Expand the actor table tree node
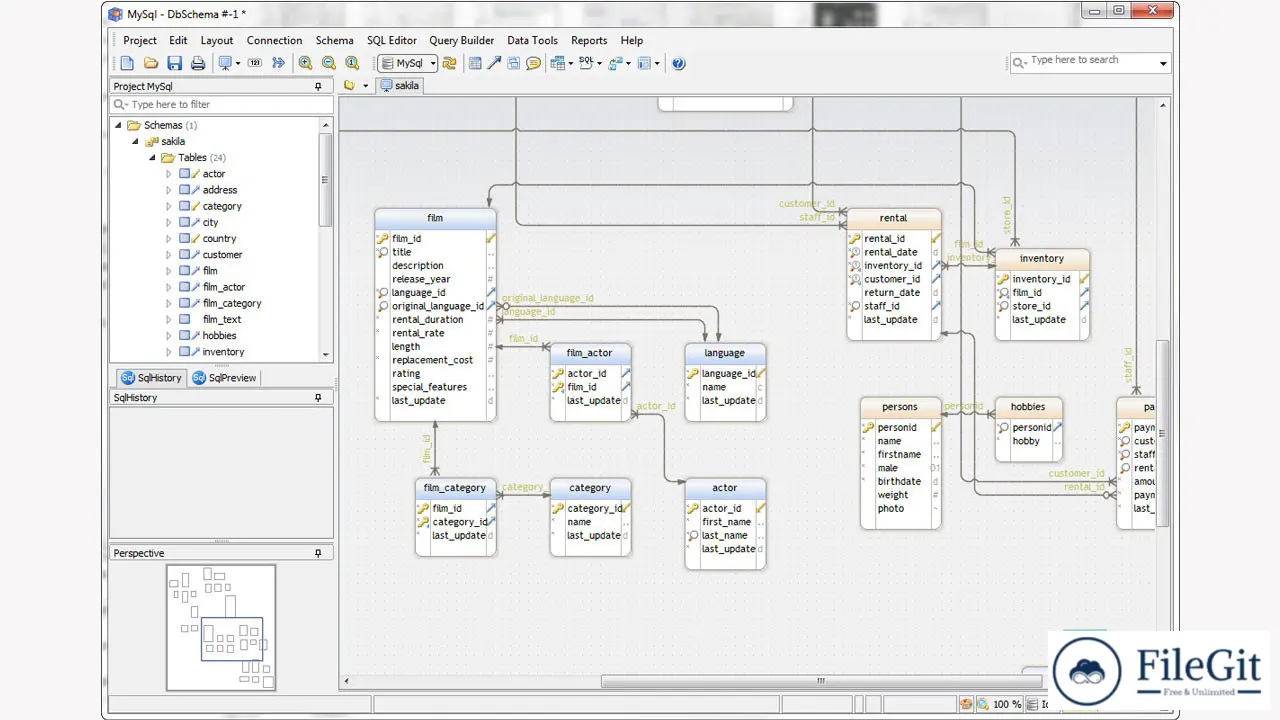The height and width of the screenshot is (720, 1280). coord(169,174)
